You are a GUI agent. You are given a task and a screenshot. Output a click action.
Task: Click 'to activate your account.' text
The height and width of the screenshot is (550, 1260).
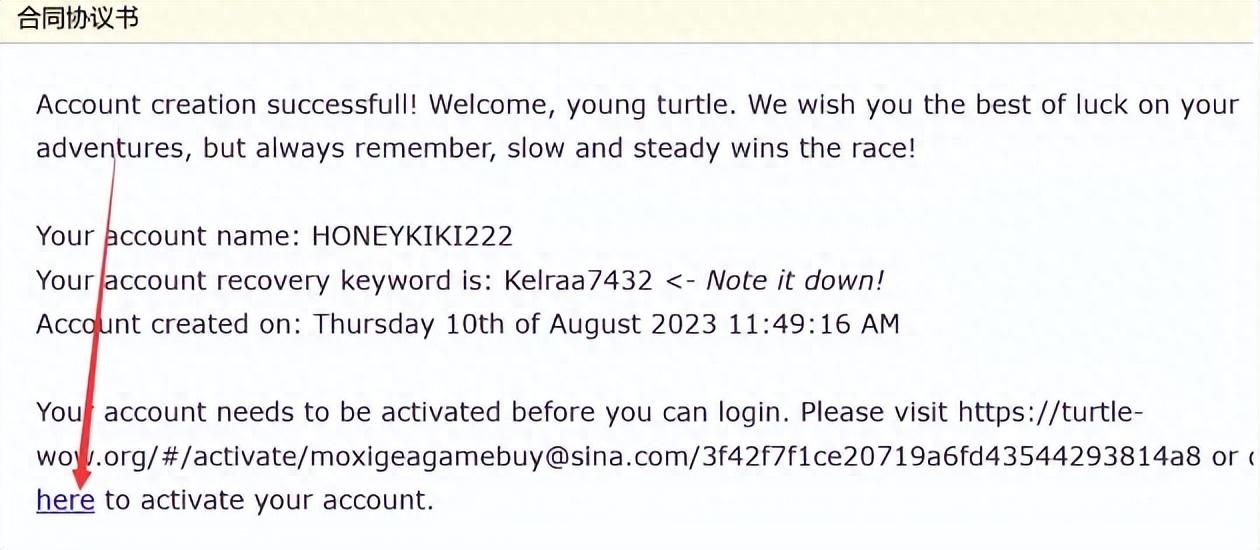click(269, 500)
